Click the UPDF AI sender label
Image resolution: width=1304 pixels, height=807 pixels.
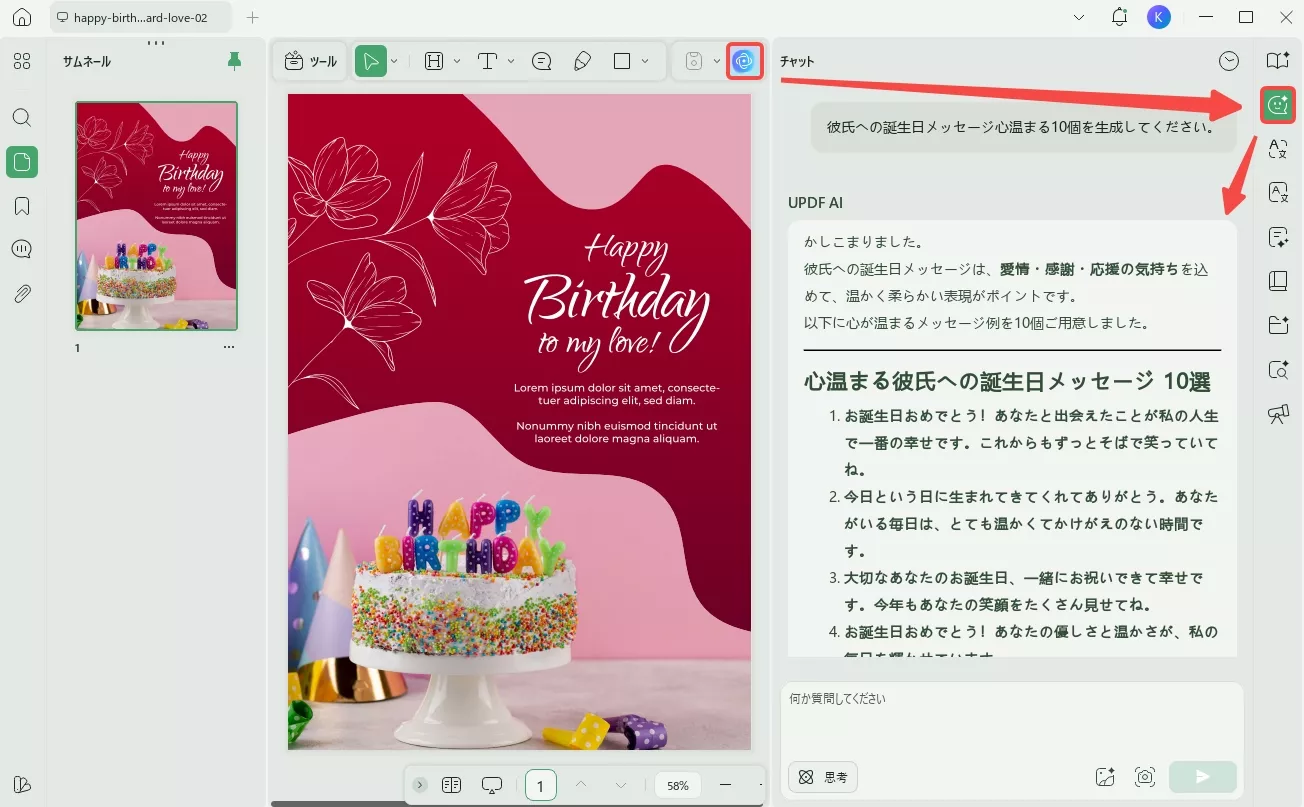[815, 203]
